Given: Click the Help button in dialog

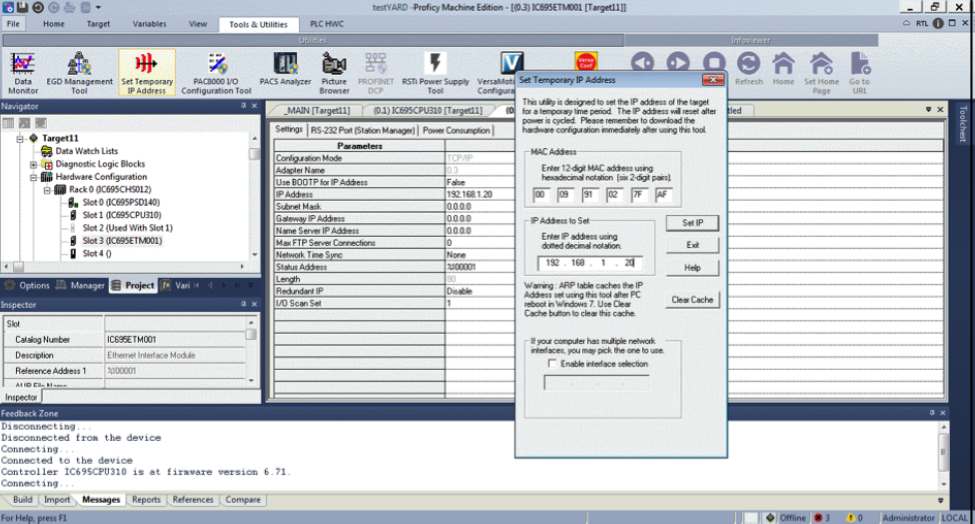Looking at the screenshot, I should pyautogui.click(x=692, y=268).
